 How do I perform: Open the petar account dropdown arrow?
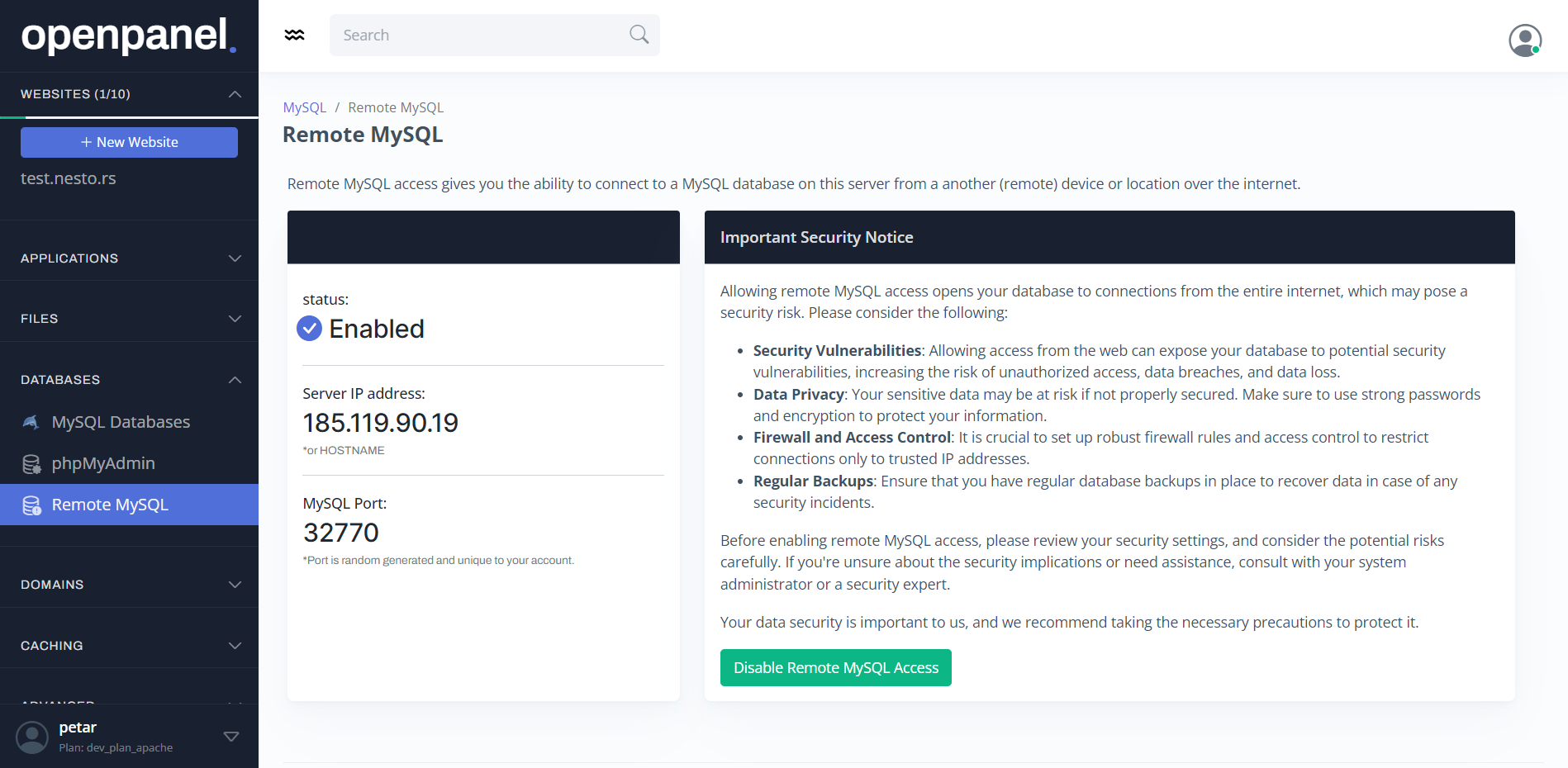click(x=231, y=737)
